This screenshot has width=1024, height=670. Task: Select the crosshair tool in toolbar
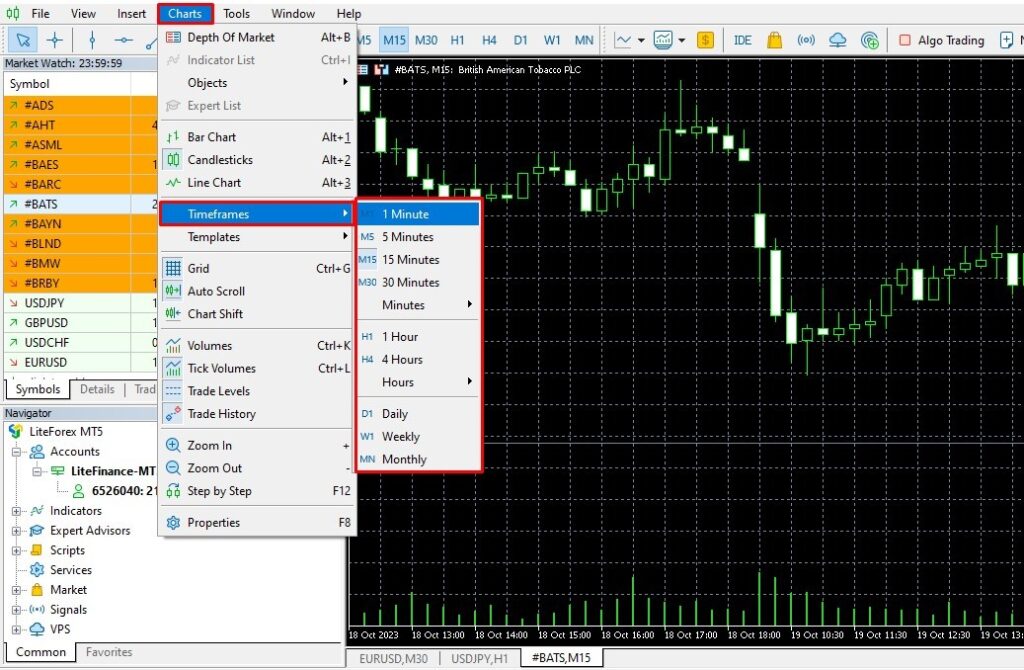[54, 40]
